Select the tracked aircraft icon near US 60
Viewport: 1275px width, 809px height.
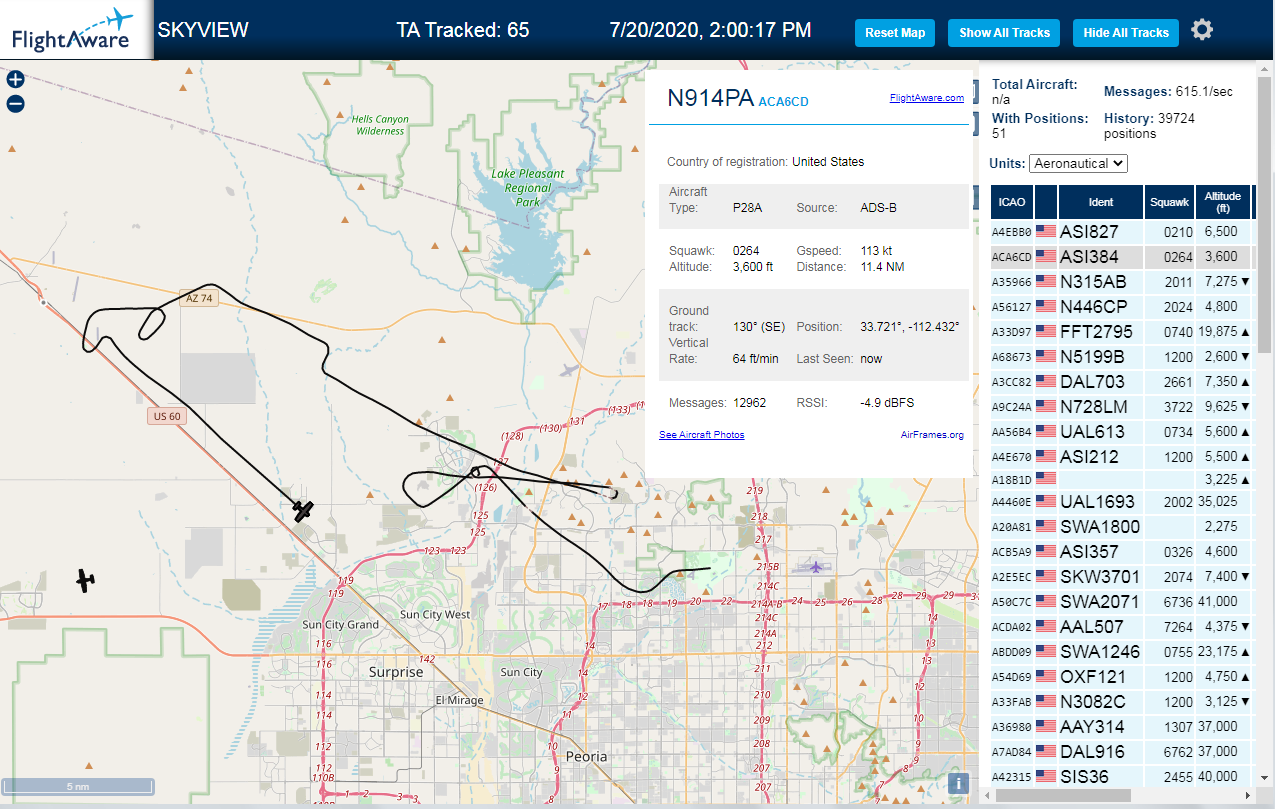coord(303,511)
